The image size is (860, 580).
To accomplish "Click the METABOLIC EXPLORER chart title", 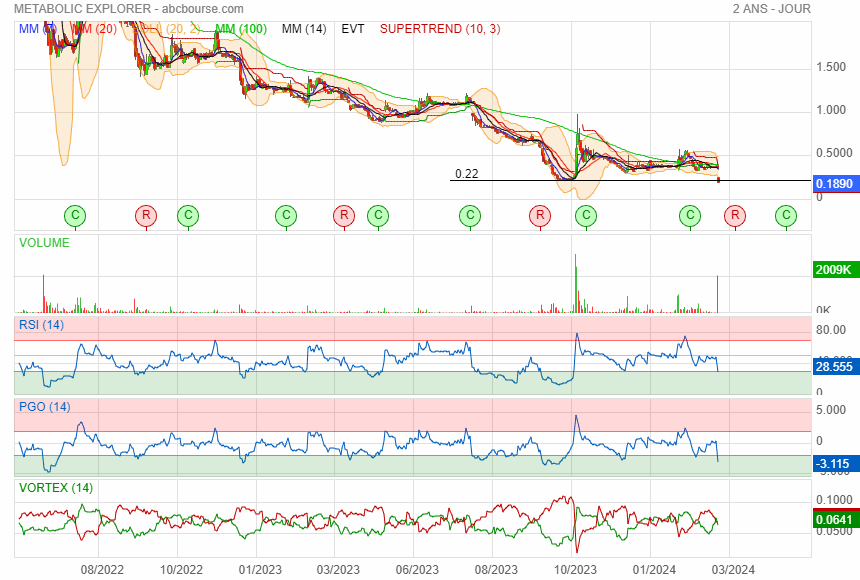I will pyautogui.click(x=130, y=9).
